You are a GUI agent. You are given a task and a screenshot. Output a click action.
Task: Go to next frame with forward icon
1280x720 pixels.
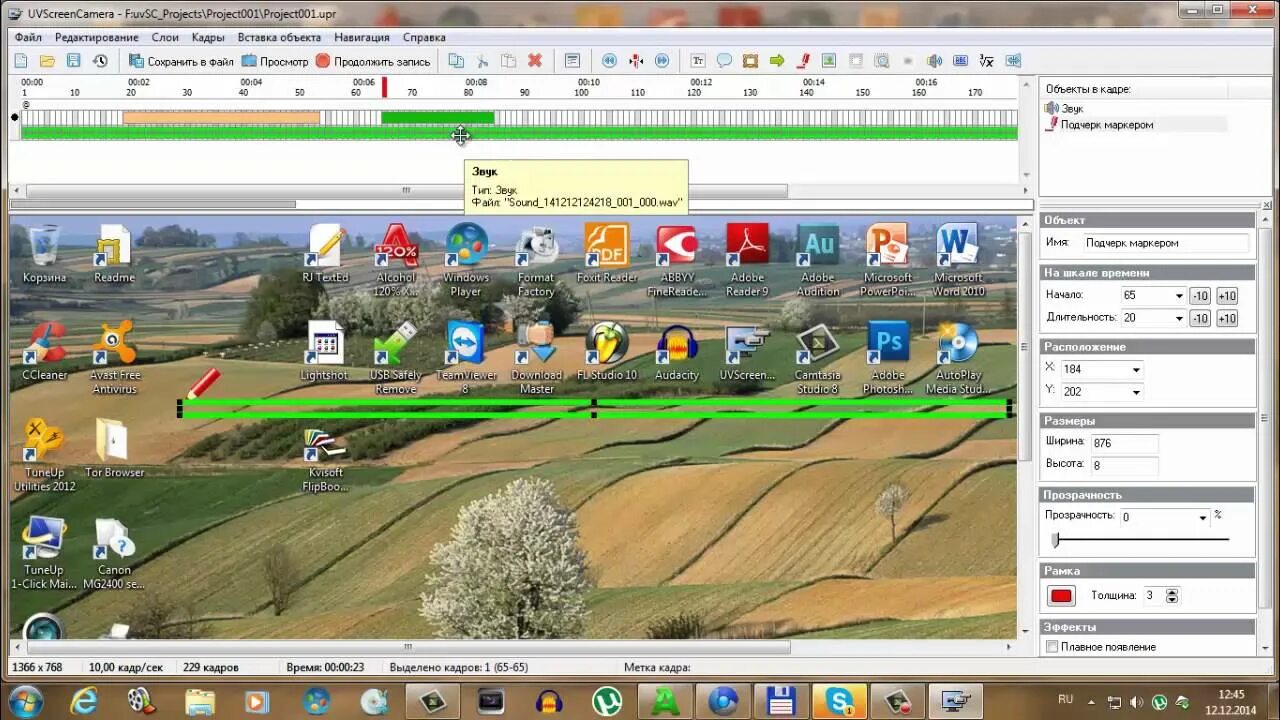[x=661, y=61]
